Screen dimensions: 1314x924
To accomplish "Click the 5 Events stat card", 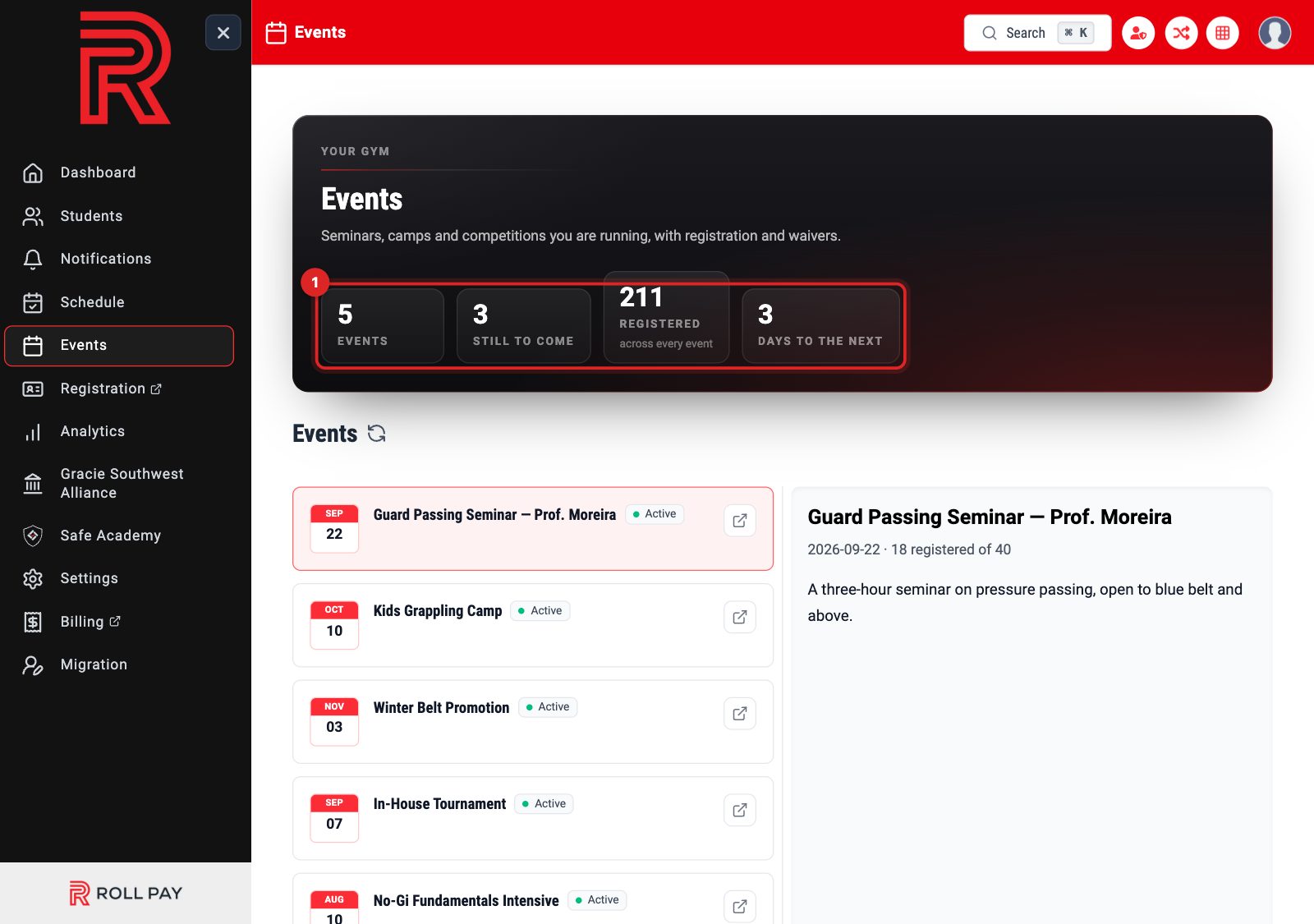I will (383, 325).
